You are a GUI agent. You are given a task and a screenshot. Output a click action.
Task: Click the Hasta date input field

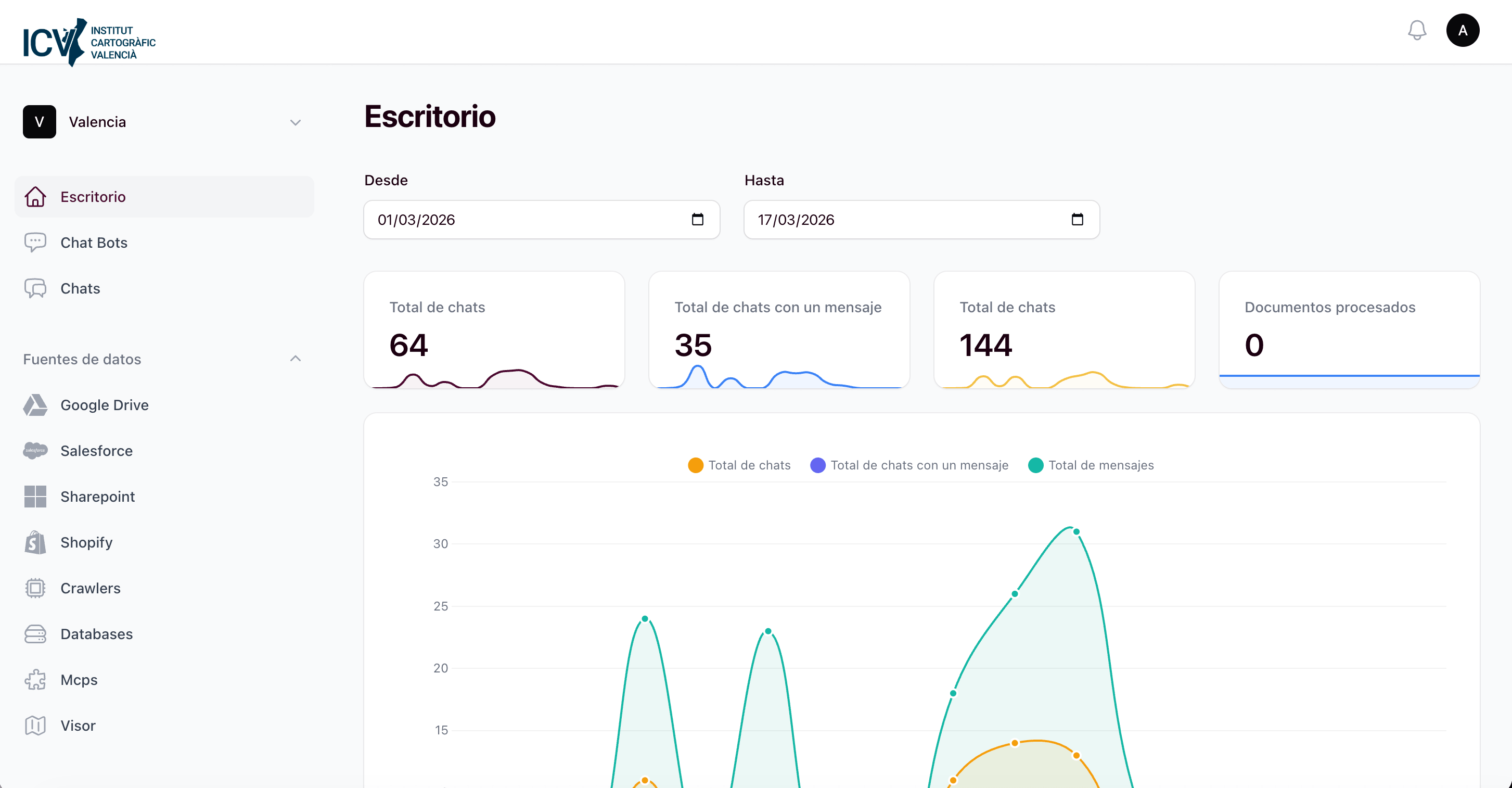click(x=880, y=220)
